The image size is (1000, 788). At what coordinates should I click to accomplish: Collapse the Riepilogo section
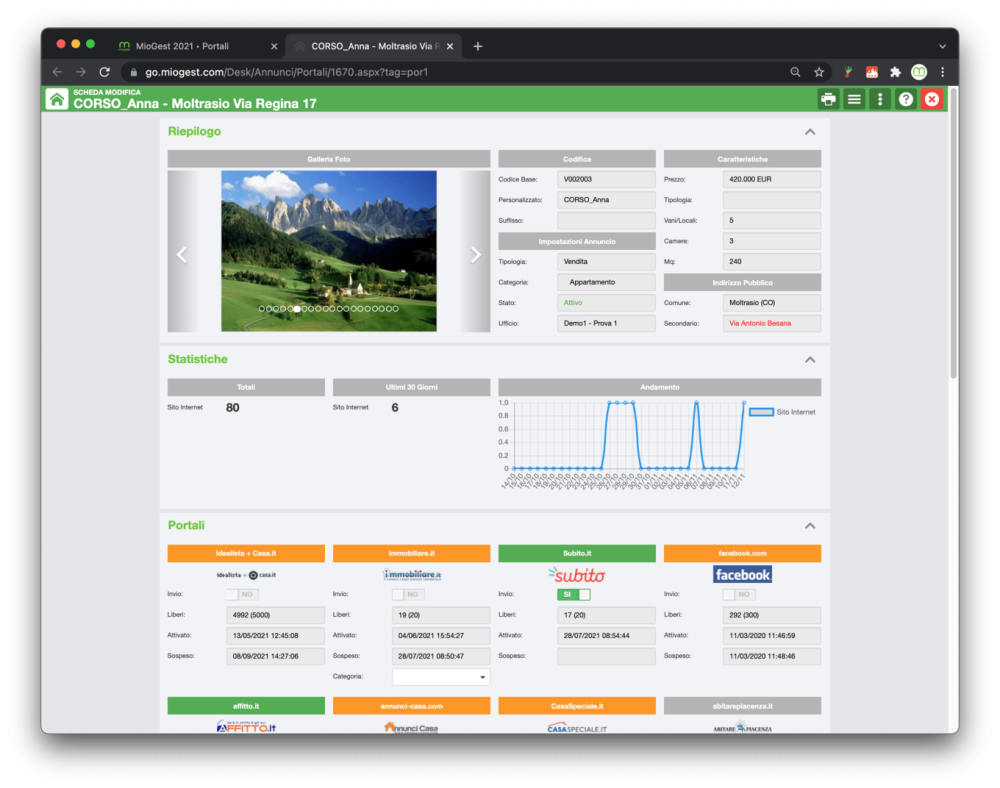pyautogui.click(x=810, y=132)
